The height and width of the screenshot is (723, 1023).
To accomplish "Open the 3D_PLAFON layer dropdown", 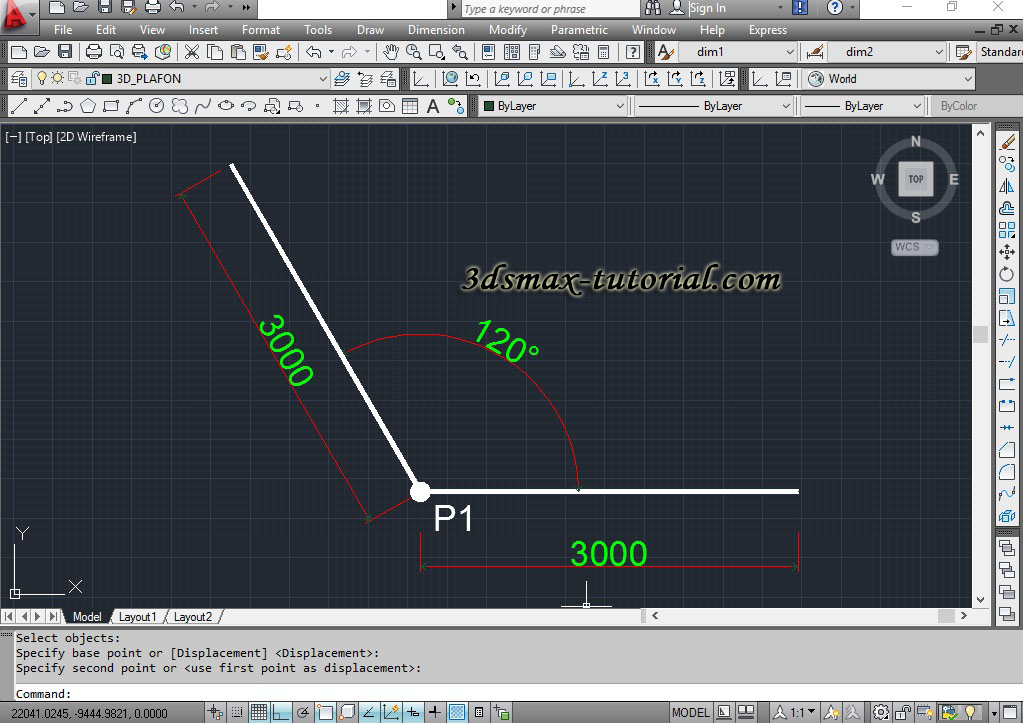I will tap(323, 79).
